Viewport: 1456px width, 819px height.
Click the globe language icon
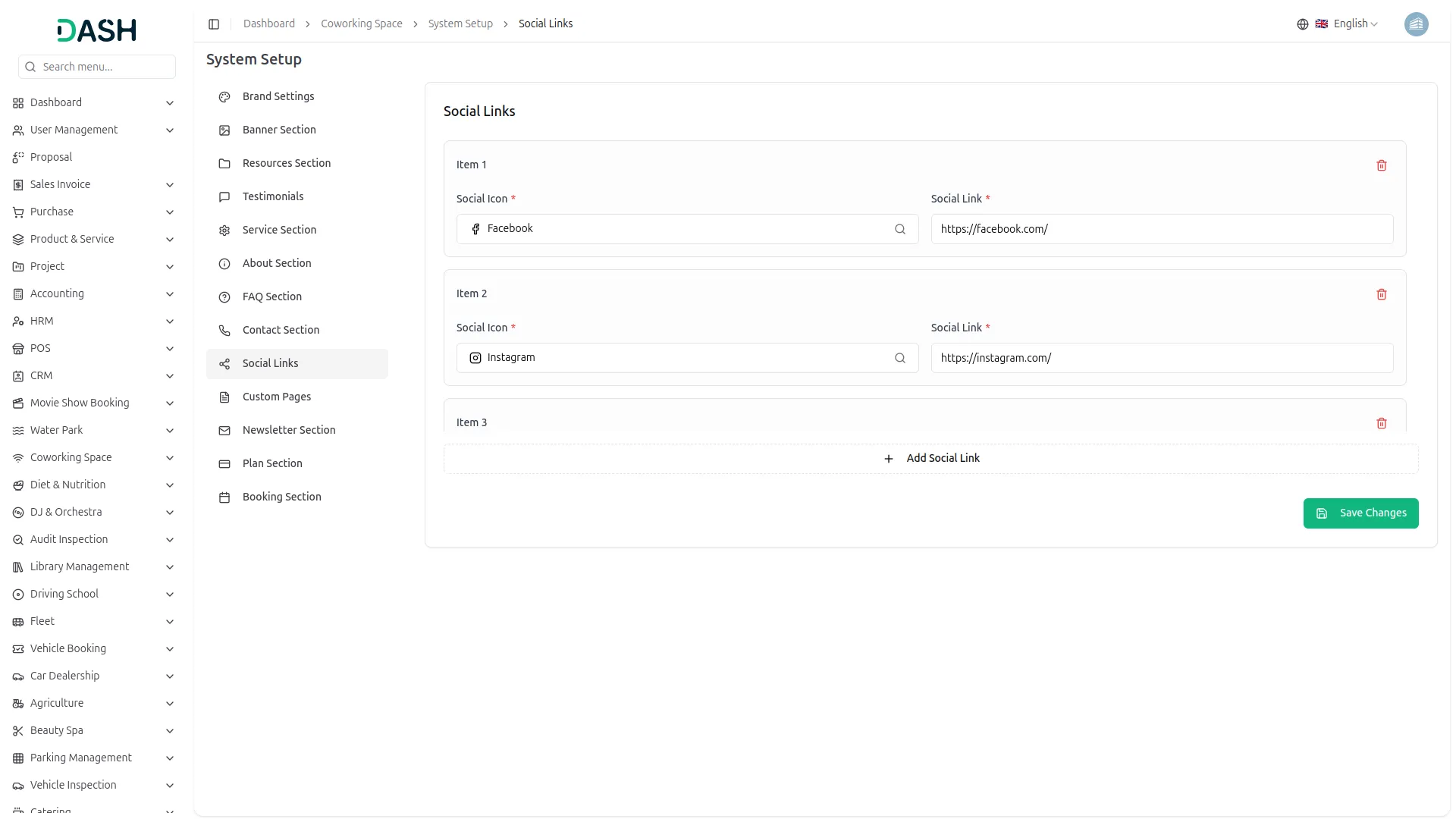click(x=1302, y=24)
